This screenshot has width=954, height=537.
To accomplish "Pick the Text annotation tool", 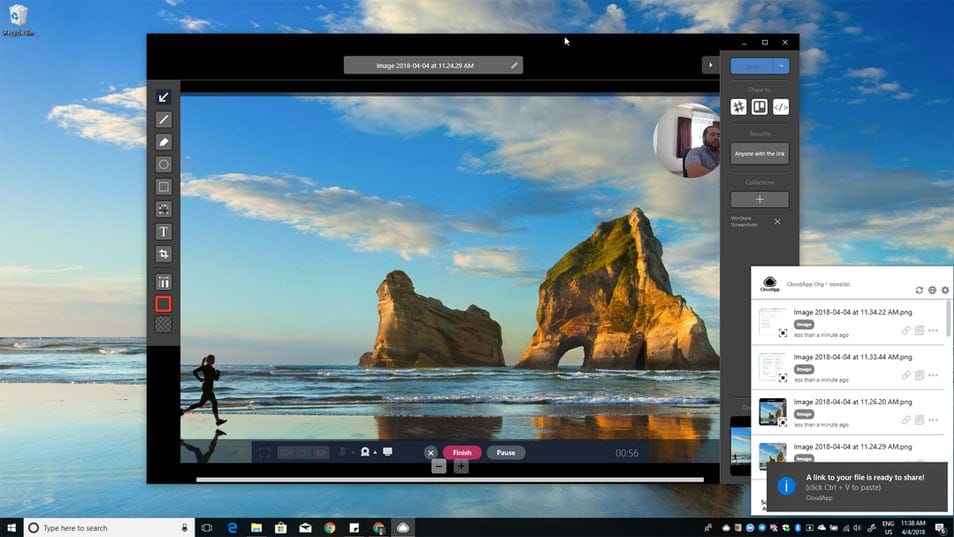I will click(x=164, y=231).
